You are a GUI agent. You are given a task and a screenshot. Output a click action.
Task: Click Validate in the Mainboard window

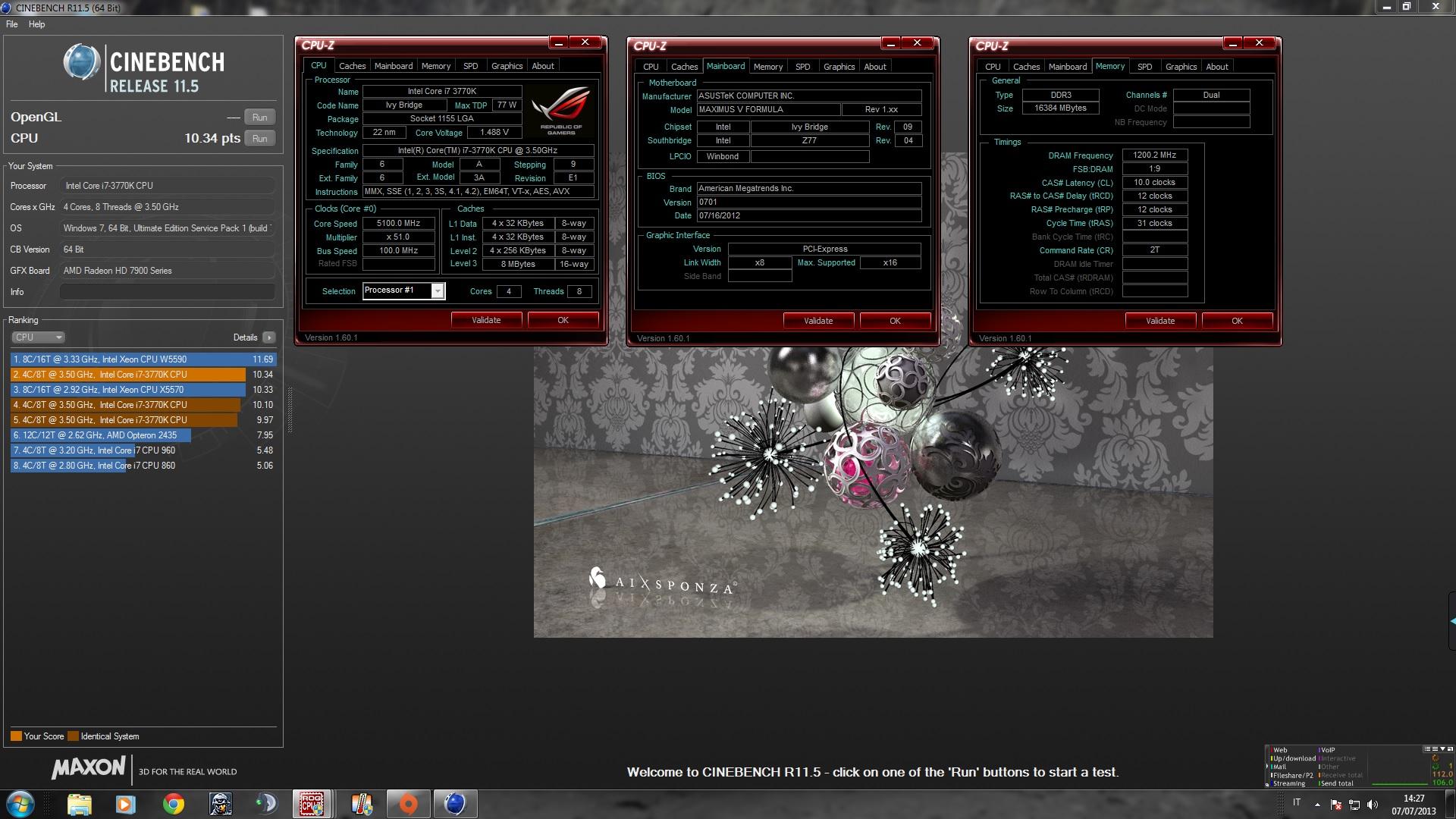pos(818,321)
